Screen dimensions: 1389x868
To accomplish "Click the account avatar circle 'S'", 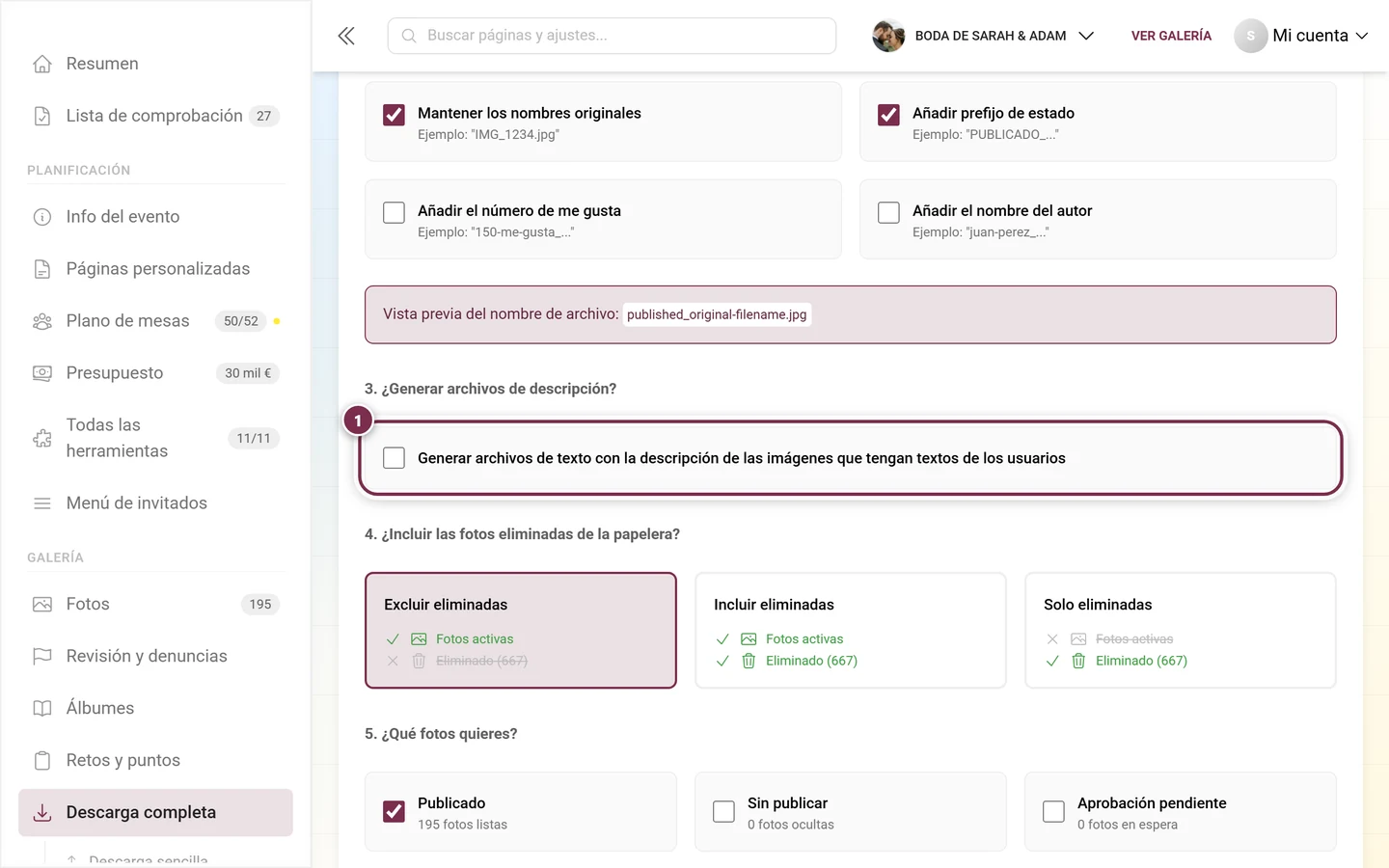I will click(1251, 36).
